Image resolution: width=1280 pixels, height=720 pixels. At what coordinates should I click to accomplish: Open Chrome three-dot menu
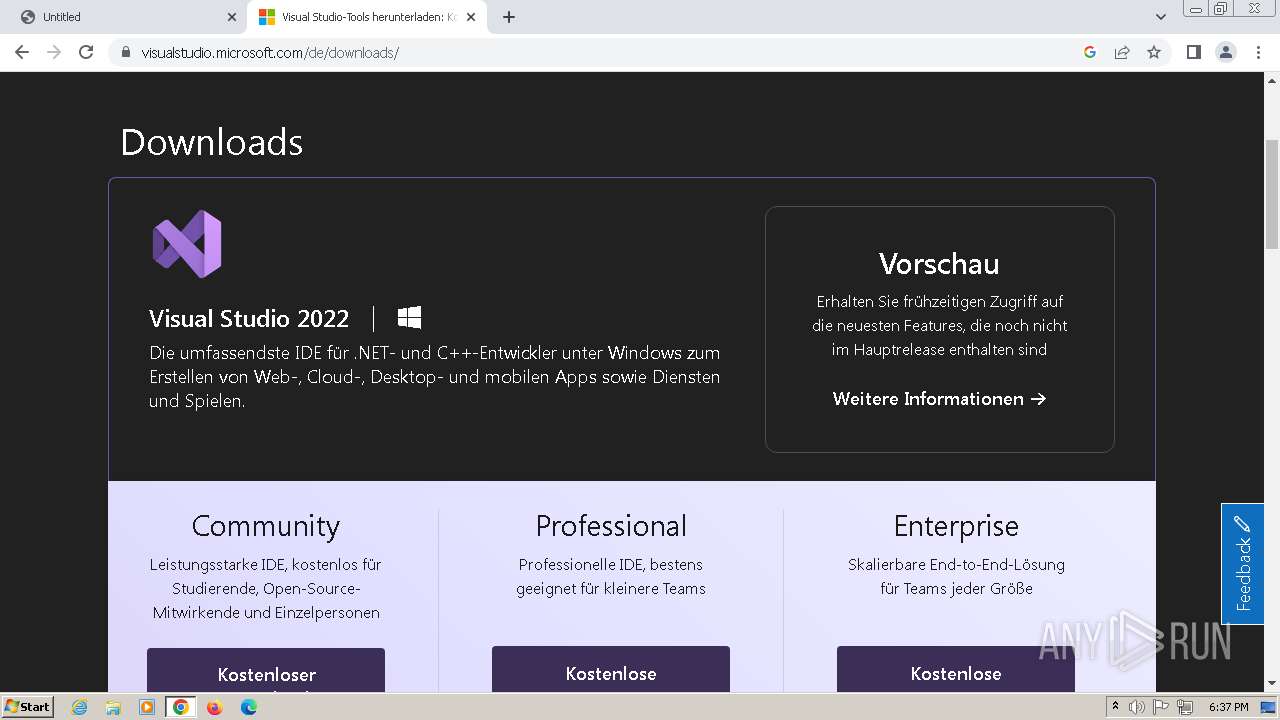[x=1259, y=52]
